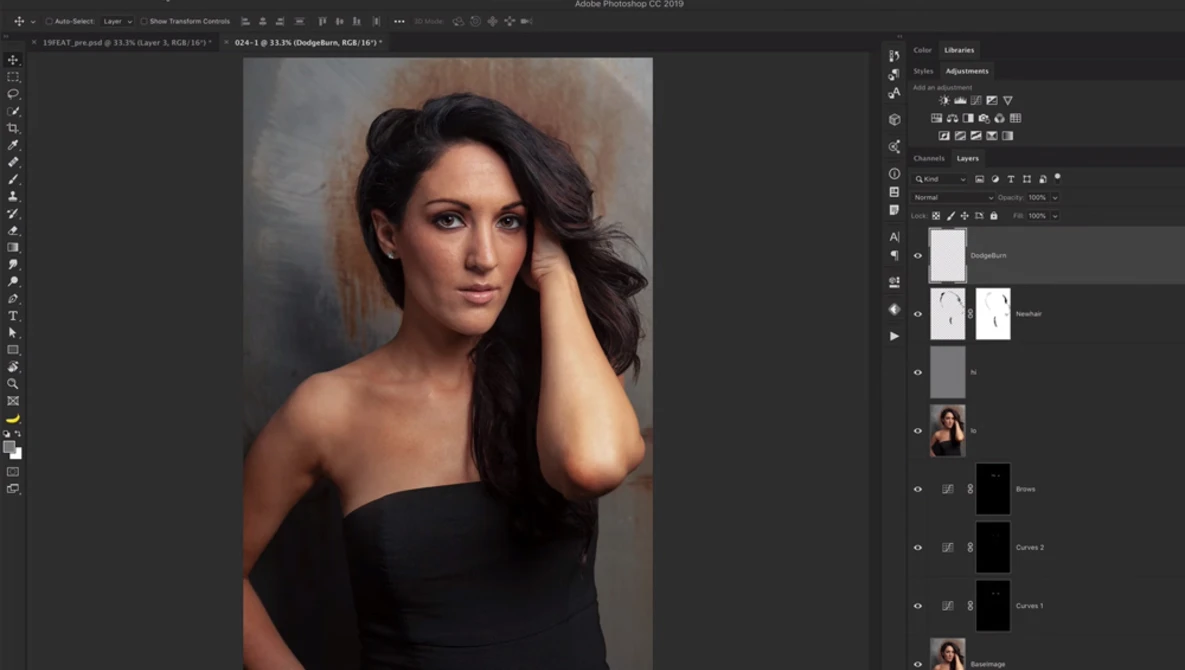The image size is (1185, 670).
Task: Select the Pen tool
Action: 13,299
